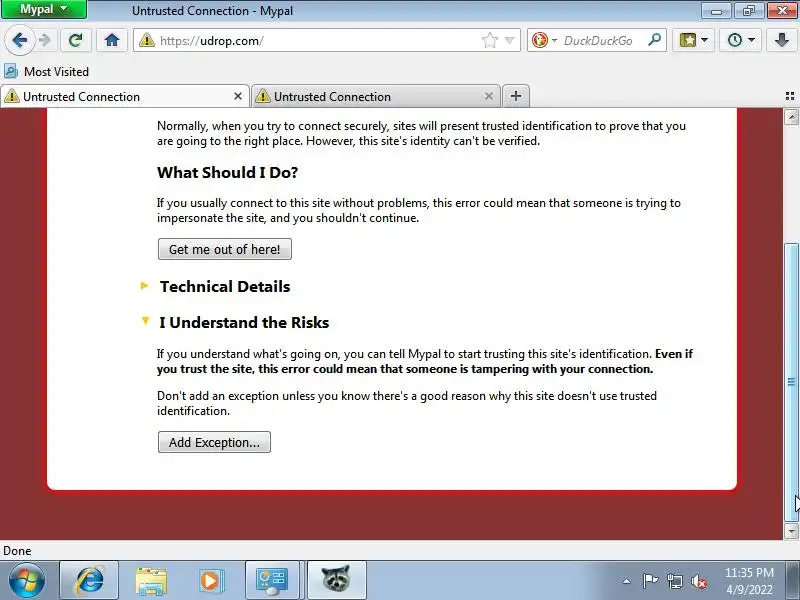The width and height of the screenshot is (800, 600).
Task: Open the downloads arrow button
Action: pos(782,40)
